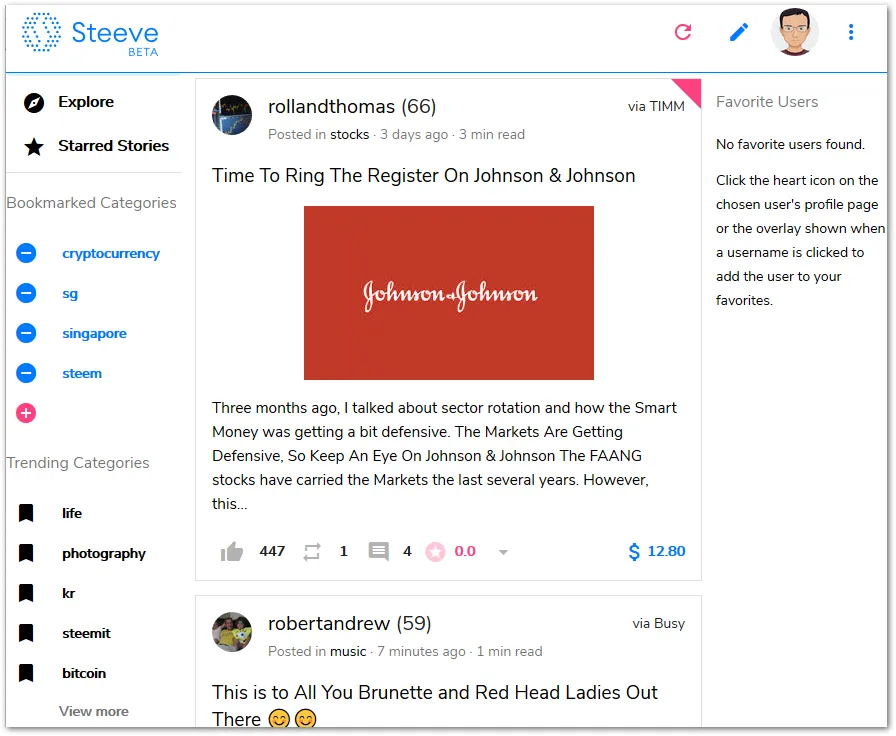Open the cryptocurrency category
This screenshot has width=896, height=736.
coord(111,254)
